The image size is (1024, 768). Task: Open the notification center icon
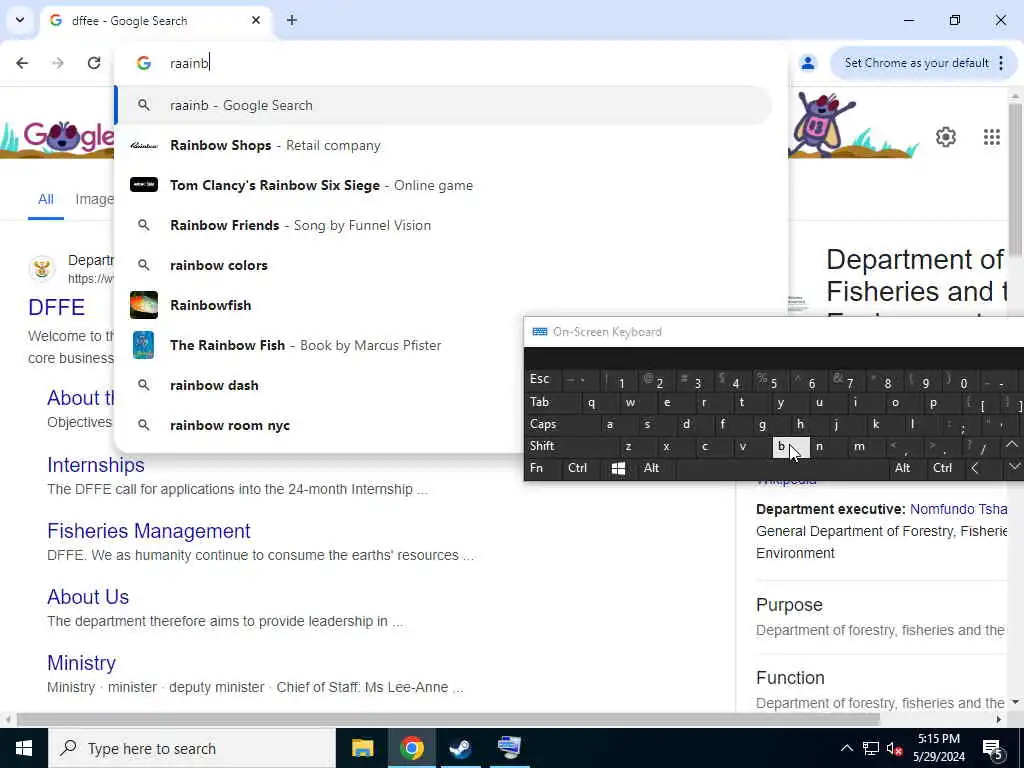[993, 748]
